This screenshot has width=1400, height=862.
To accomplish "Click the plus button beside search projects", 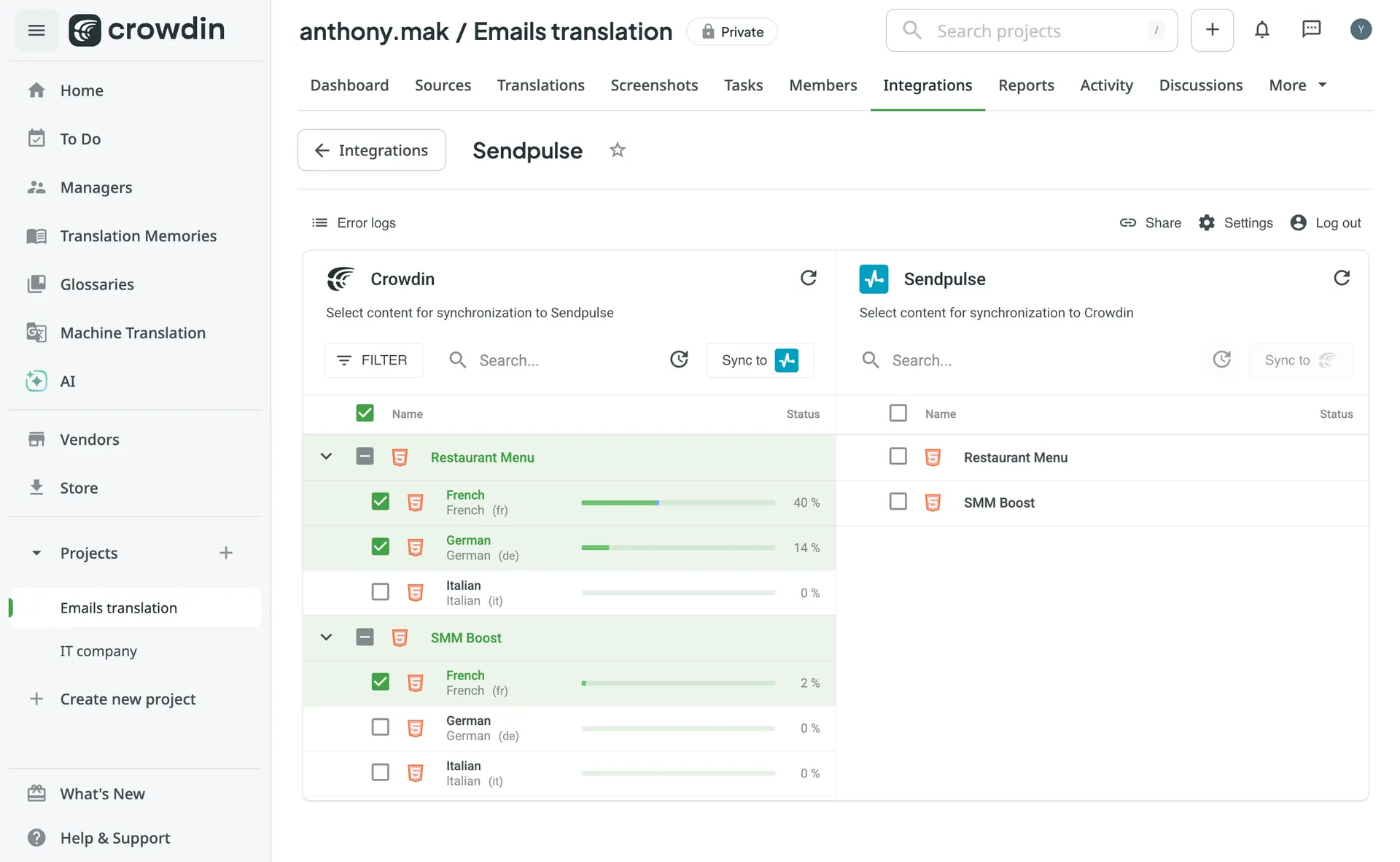I will (x=1212, y=30).
